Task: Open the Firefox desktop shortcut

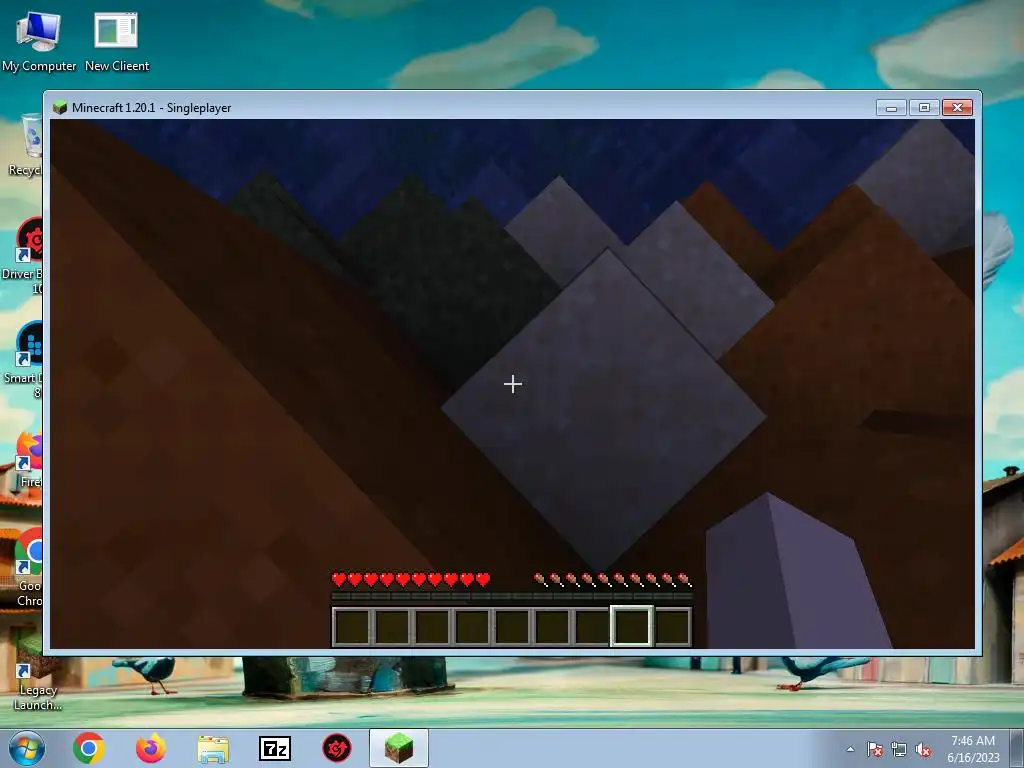Action: point(29,460)
